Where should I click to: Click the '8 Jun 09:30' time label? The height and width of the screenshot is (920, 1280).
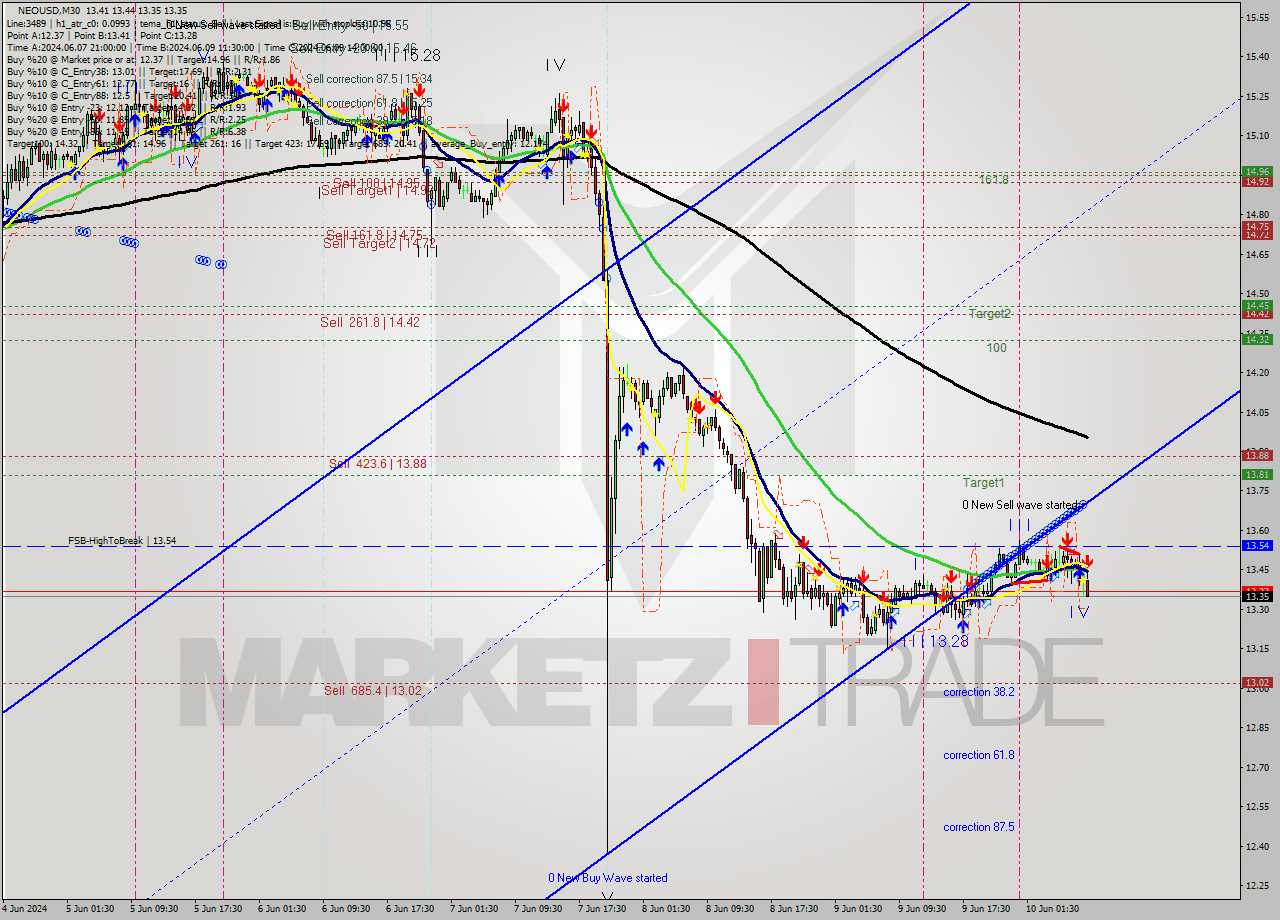click(x=730, y=909)
